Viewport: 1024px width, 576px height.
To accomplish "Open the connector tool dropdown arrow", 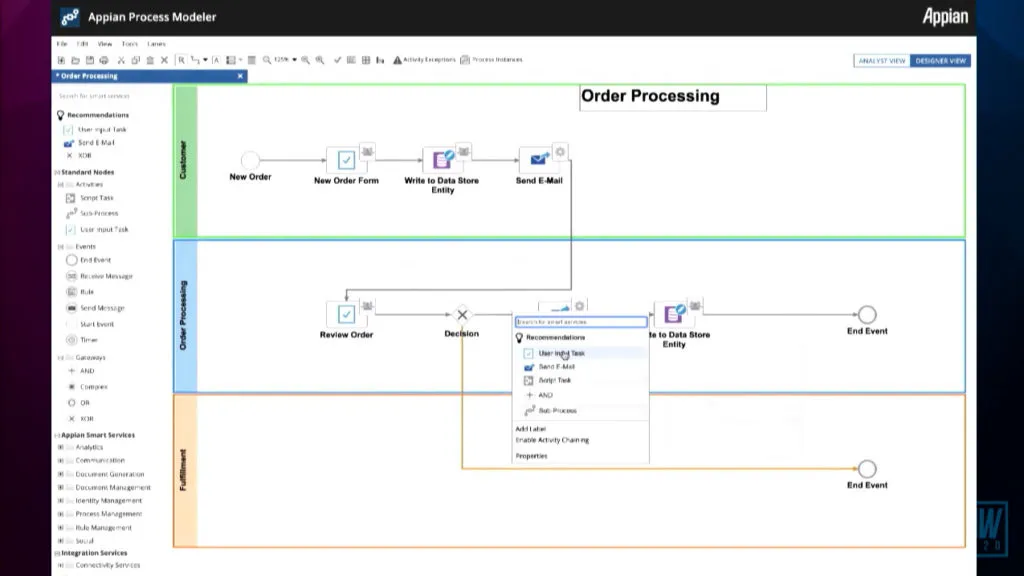I will coord(205,60).
